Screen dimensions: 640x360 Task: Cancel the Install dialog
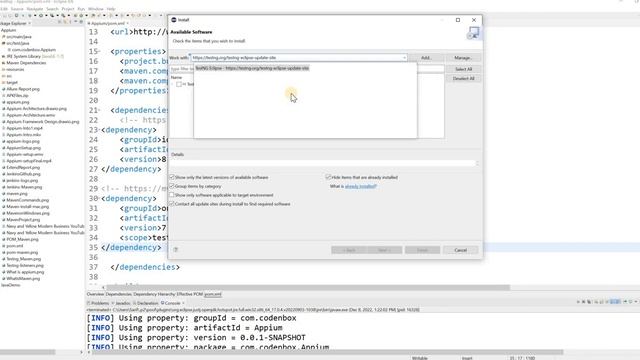(x=460, y=250)
